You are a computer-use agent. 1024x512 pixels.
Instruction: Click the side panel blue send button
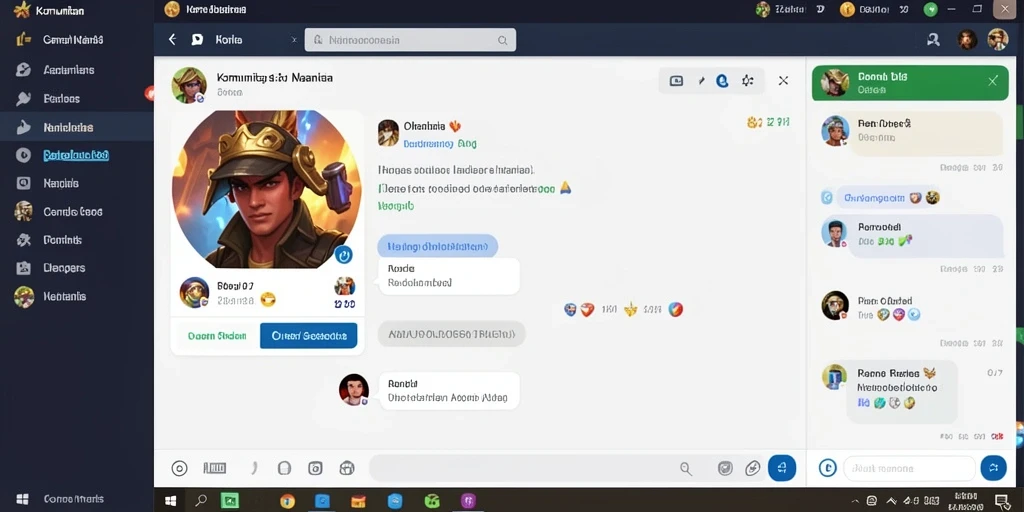[993, 468]
